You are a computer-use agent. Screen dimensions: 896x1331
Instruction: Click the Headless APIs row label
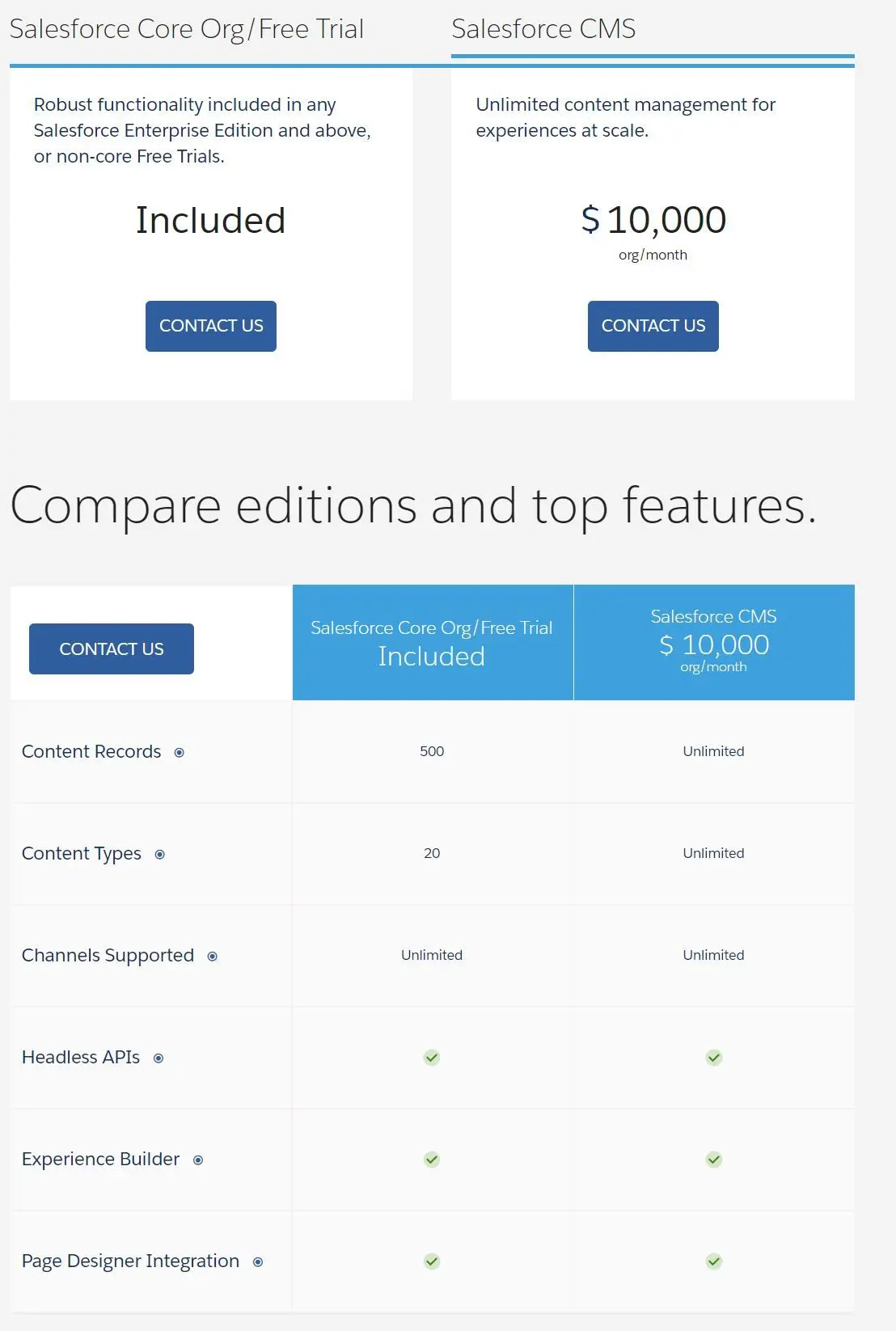click(81, 1058)
